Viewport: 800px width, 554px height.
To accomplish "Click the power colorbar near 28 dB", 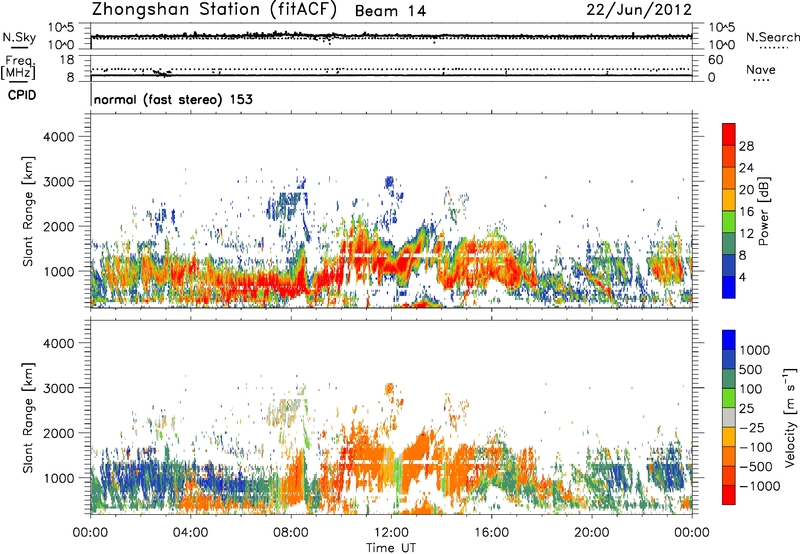I will click(729, 146).
